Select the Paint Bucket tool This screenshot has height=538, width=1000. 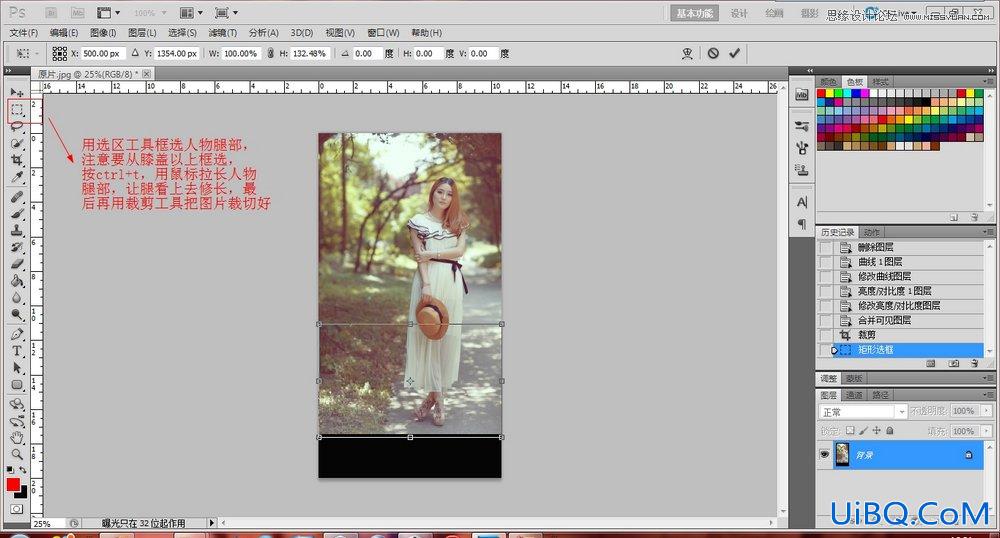(x=17, y=280)
